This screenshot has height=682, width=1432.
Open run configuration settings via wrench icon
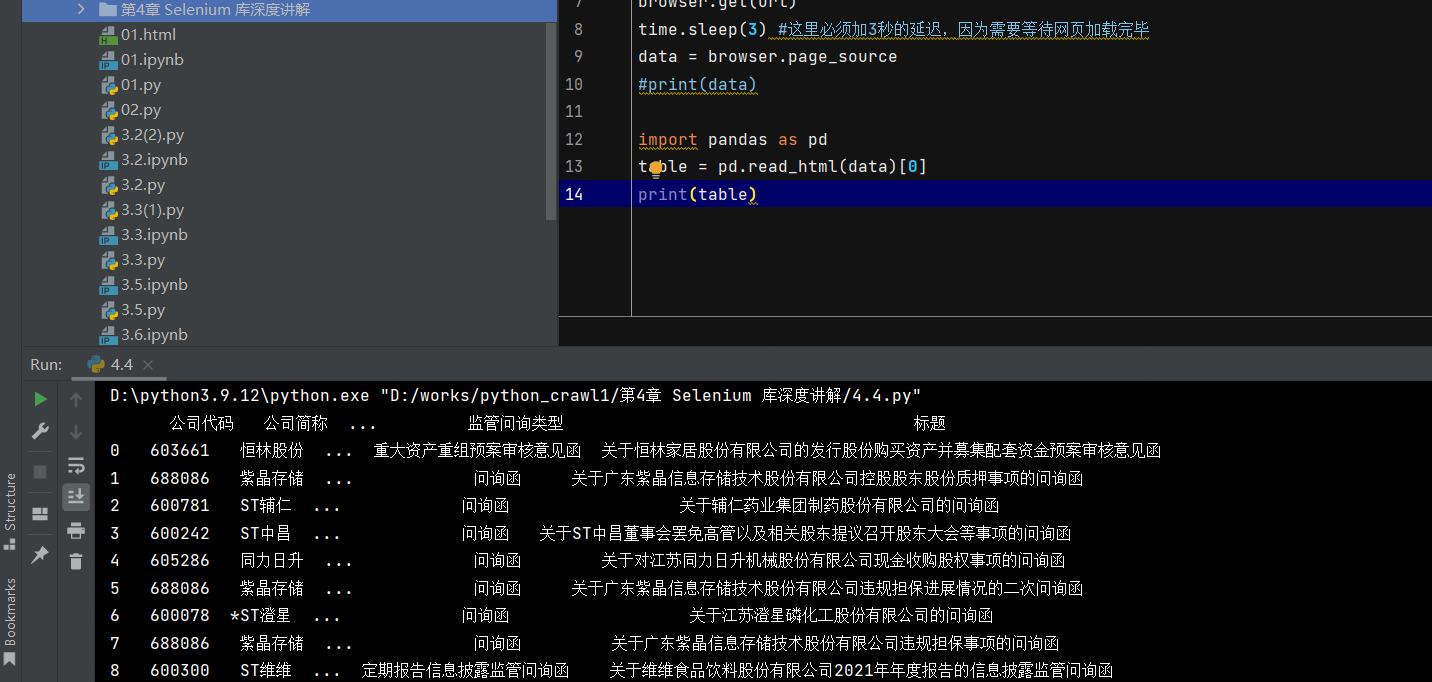[x=40, y=430]
